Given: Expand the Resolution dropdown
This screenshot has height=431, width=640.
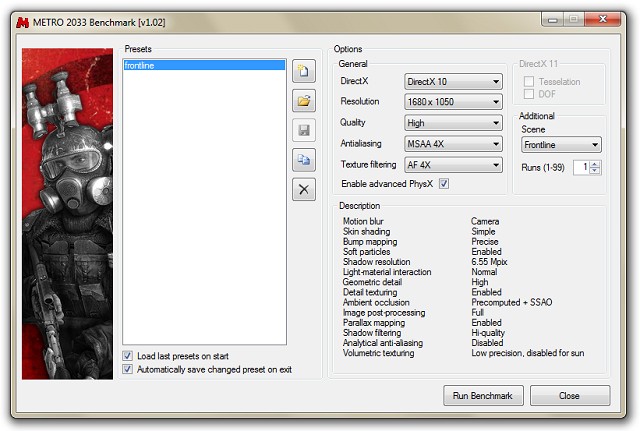Looking at the screenshot, I should tap(453, 102).
